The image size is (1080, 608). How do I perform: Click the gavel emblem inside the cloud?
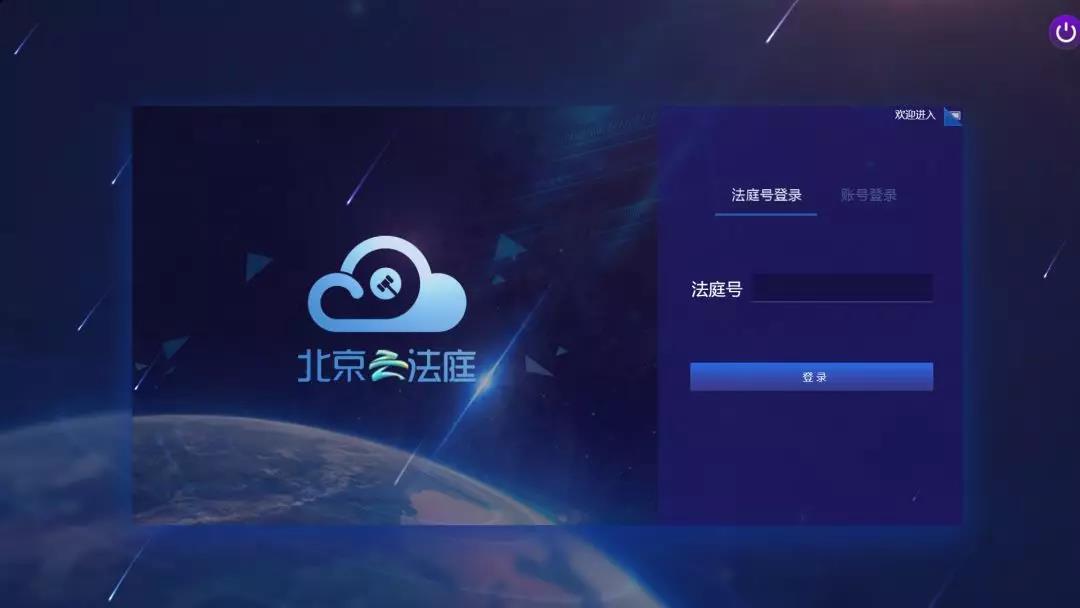pos(386,284)
